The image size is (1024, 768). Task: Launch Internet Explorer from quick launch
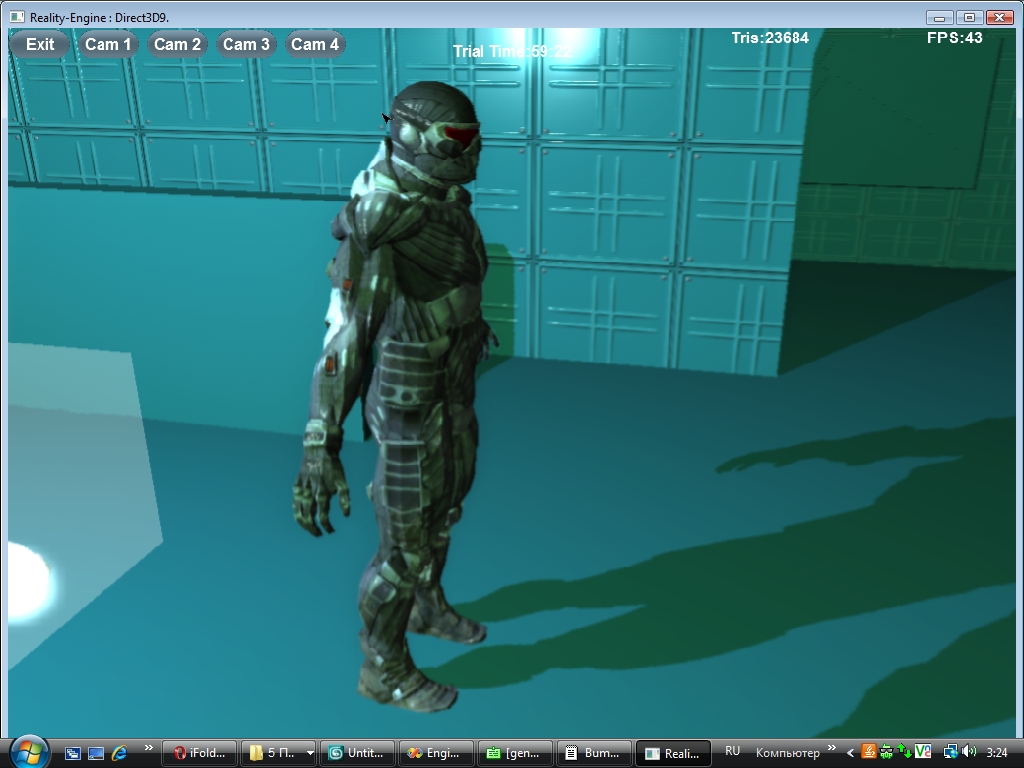120,753
